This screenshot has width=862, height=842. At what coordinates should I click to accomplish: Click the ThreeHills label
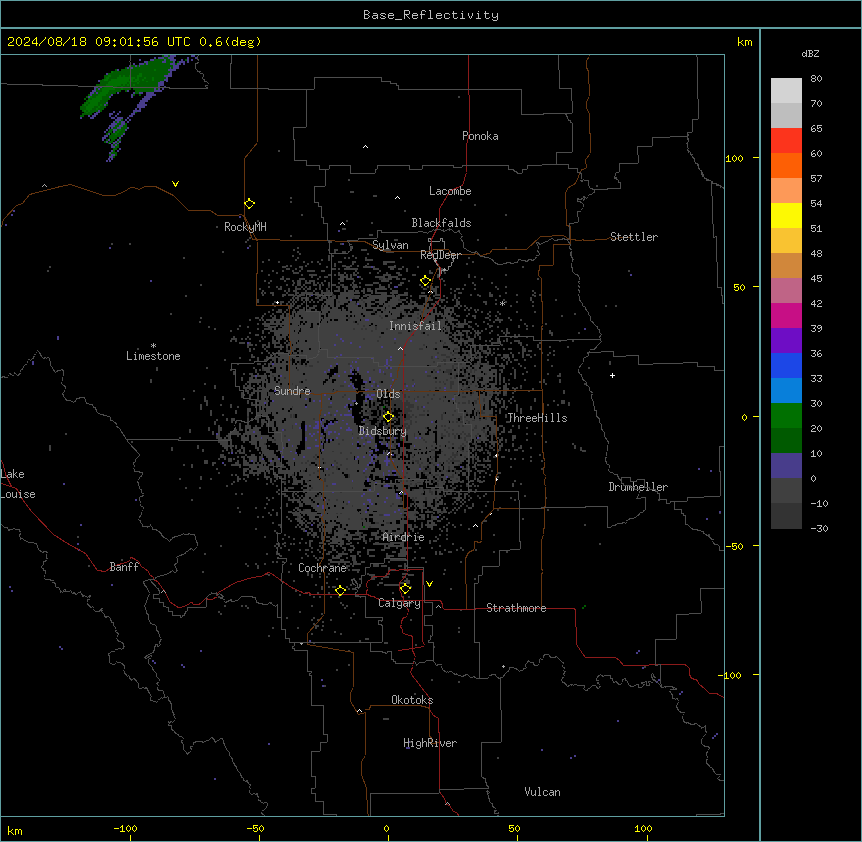537,418
